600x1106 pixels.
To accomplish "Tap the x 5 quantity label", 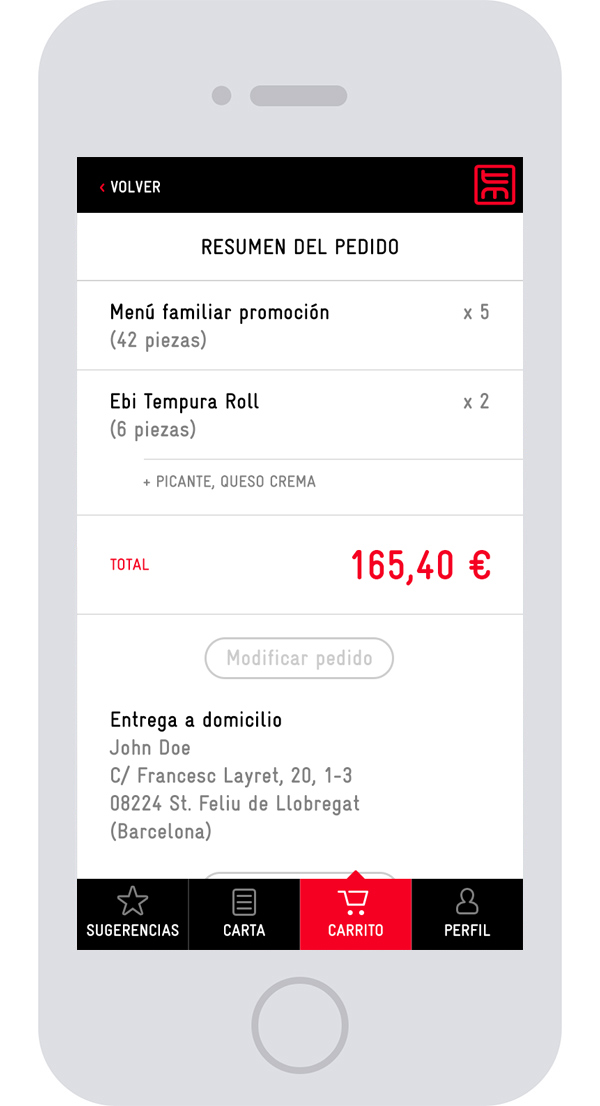I will click(x=477, y=312).
